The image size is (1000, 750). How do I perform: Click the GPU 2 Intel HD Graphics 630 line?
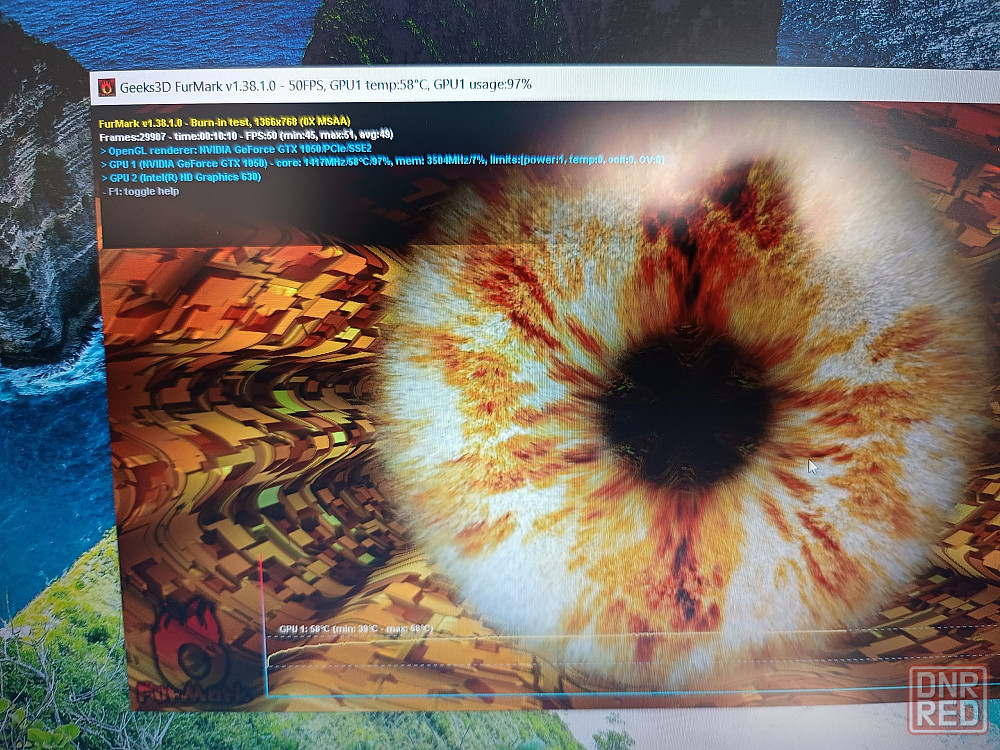[181, 177]
